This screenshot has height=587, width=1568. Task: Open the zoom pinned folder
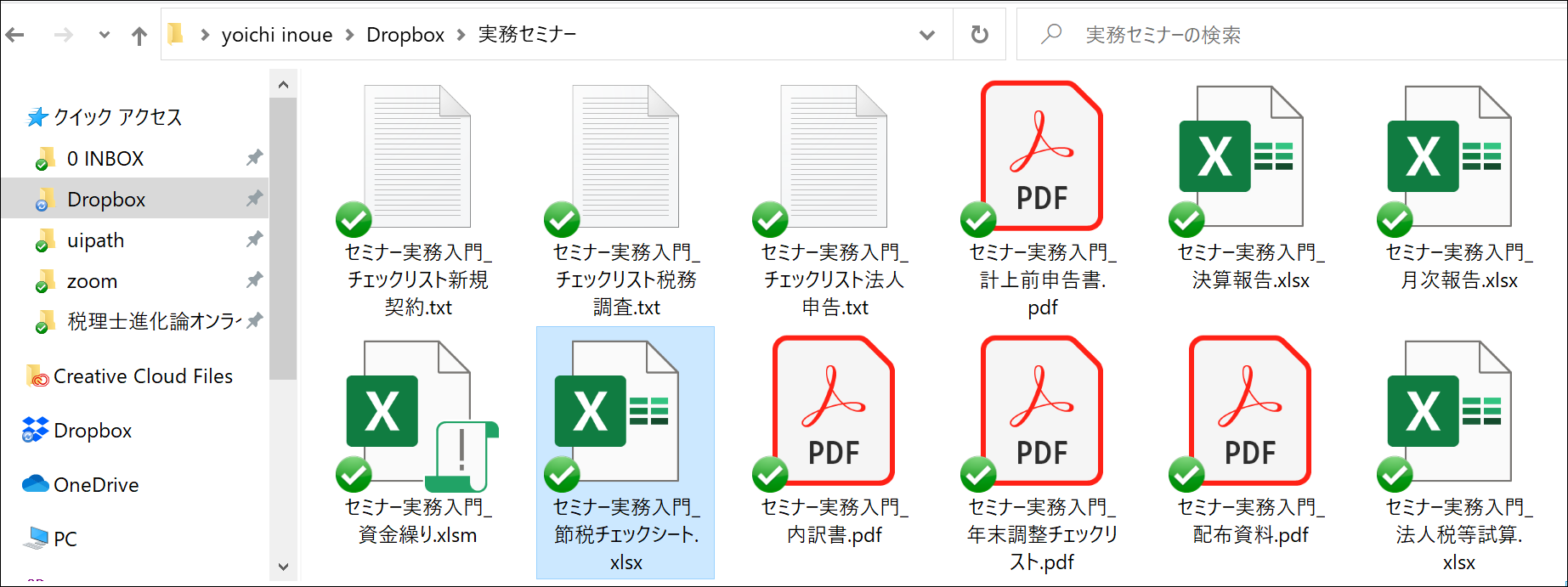pyautogui.click(x=92, y=281)
